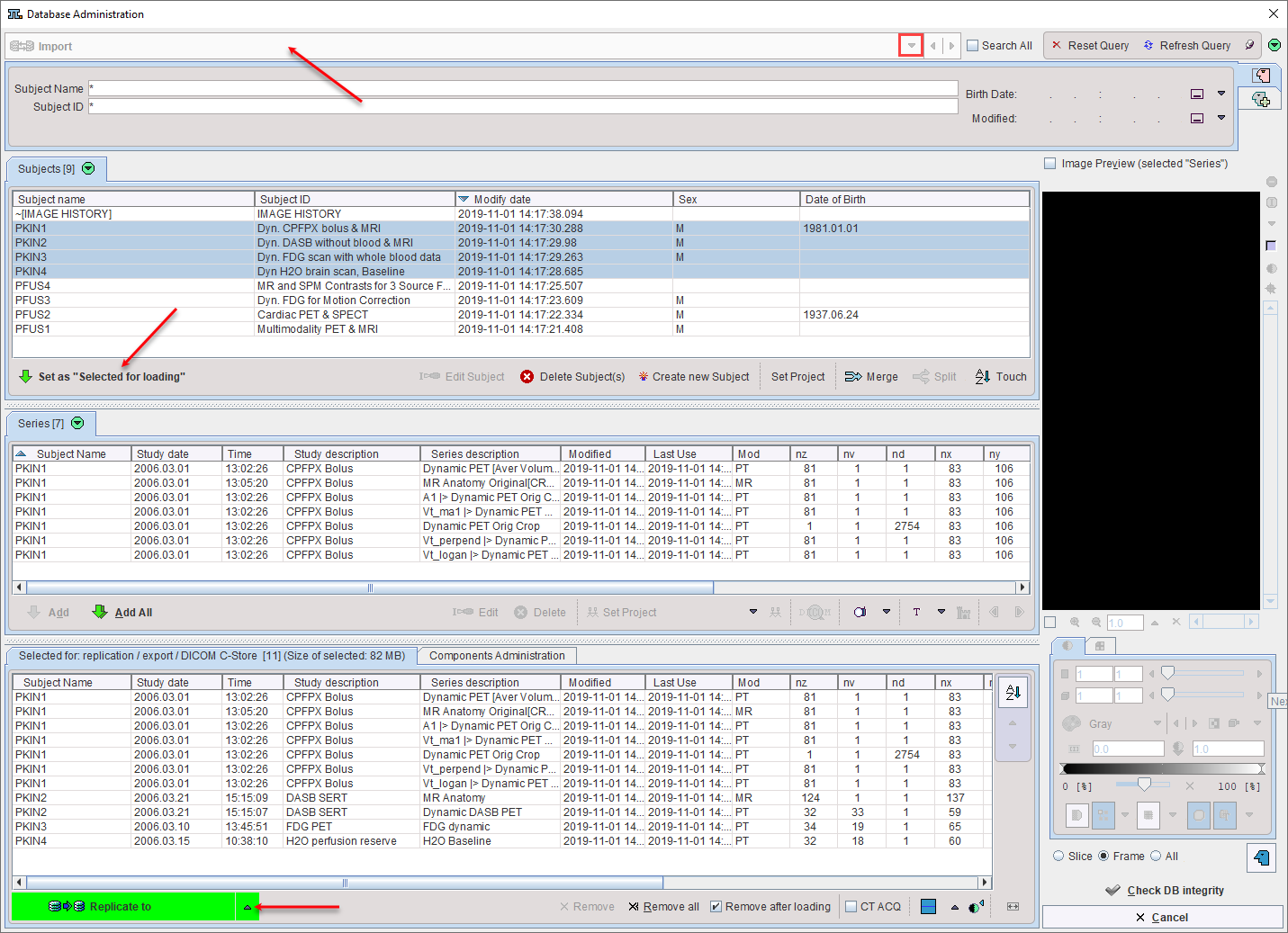Viewport: 1288px width, 933px height.
Task: Sort the subjects by the Modify date column
Action: (x=563, y=199)
